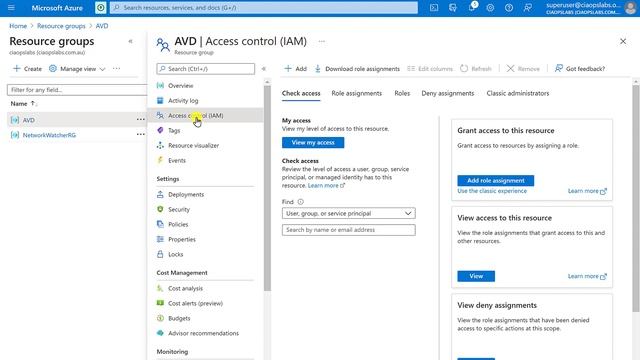This screenshot has height=360, width=640.
Task: Click the Add toolbar button
Action: pyautogui.click(x=296, y=69)
